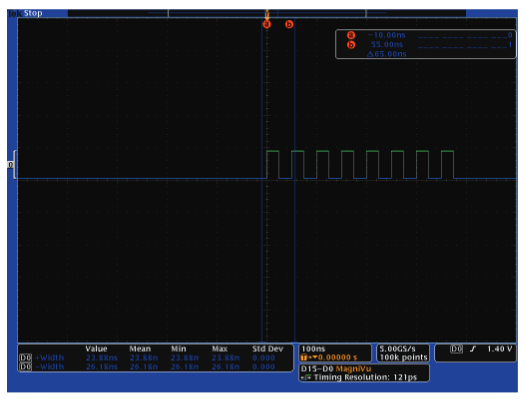Click the Std Dev column header
This screenshot has width=526, height=399.
[268, 349]
